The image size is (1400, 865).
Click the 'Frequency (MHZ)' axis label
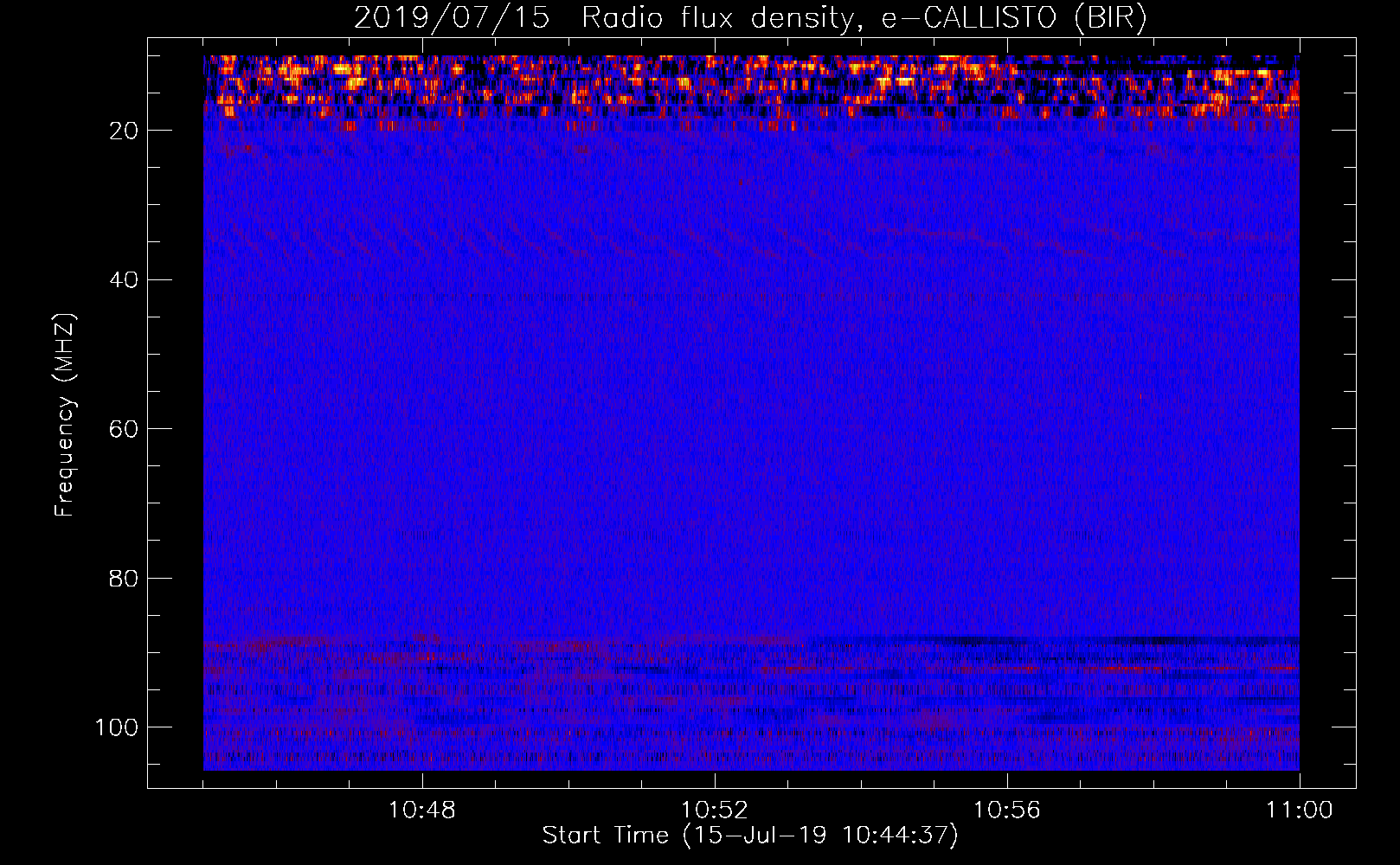click(x=65, y=414)
